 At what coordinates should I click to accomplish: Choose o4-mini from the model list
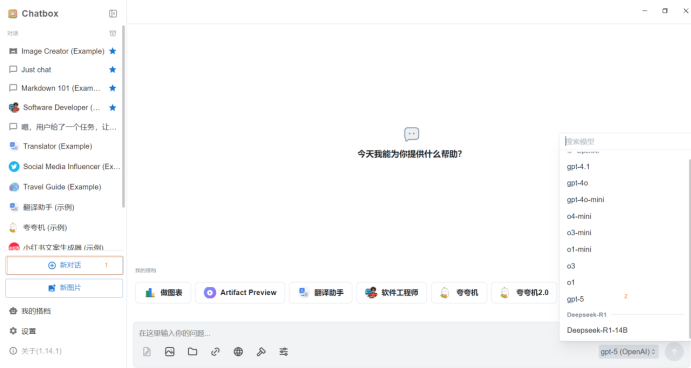pos(624,216)
